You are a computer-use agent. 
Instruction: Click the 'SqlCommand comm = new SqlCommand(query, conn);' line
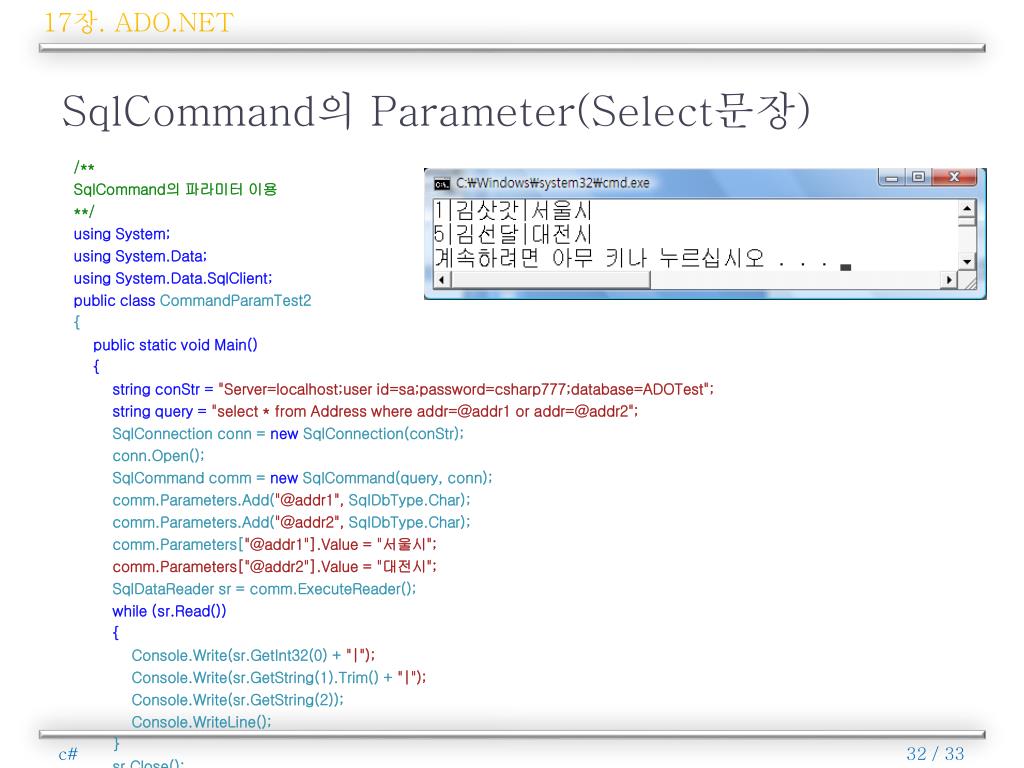coord(302,478)
